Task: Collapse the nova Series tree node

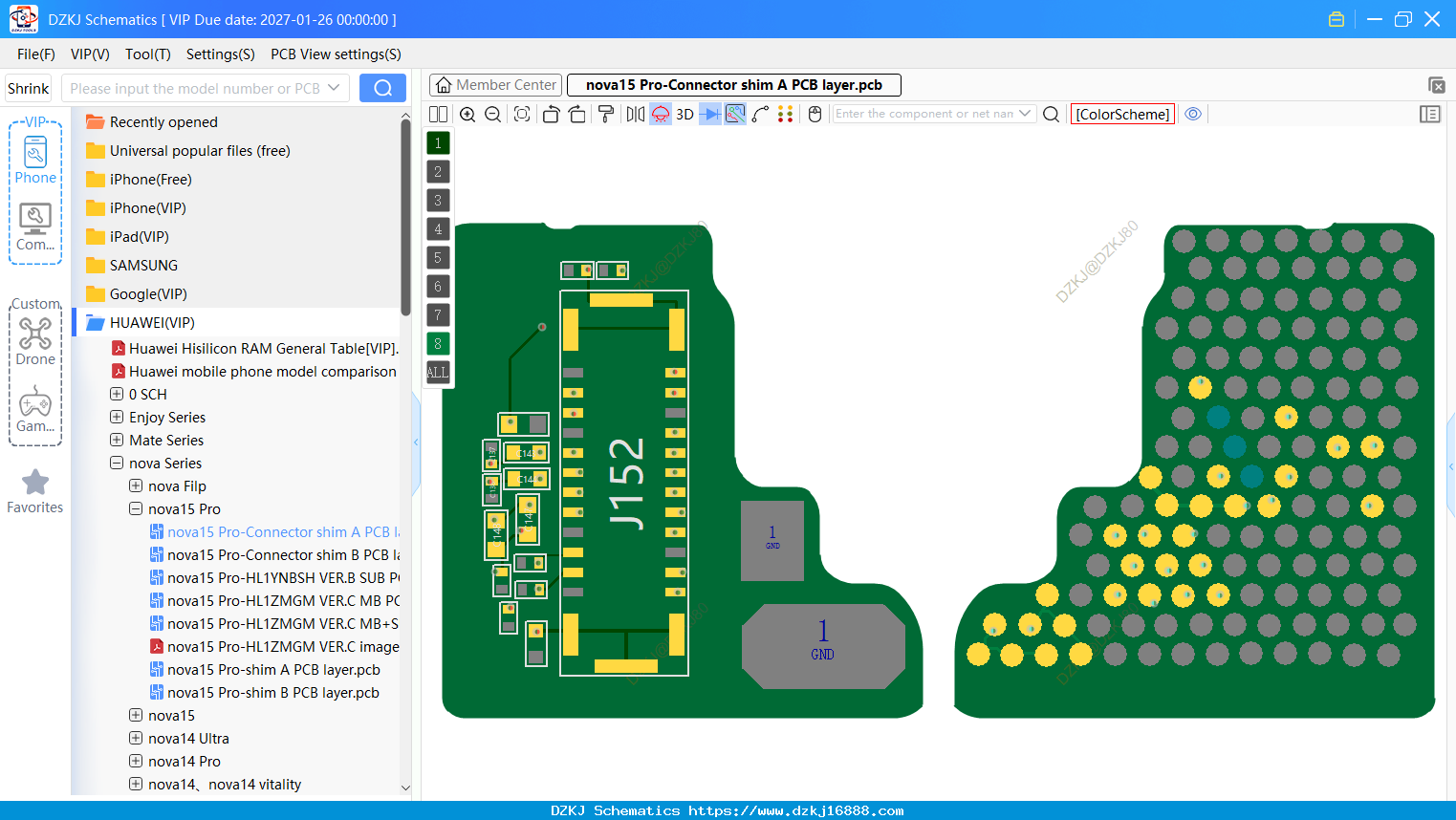Action: (117, 463)
